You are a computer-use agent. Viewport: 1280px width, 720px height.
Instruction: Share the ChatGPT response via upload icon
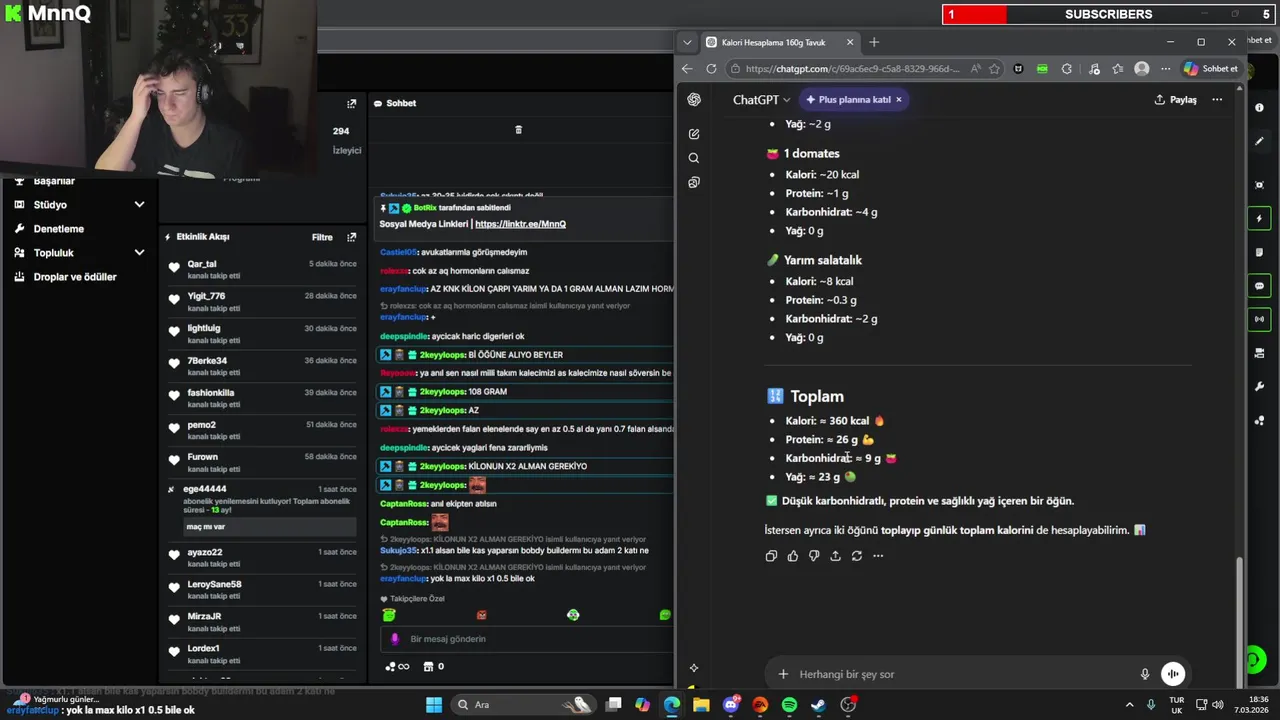[x=835, y=556]
